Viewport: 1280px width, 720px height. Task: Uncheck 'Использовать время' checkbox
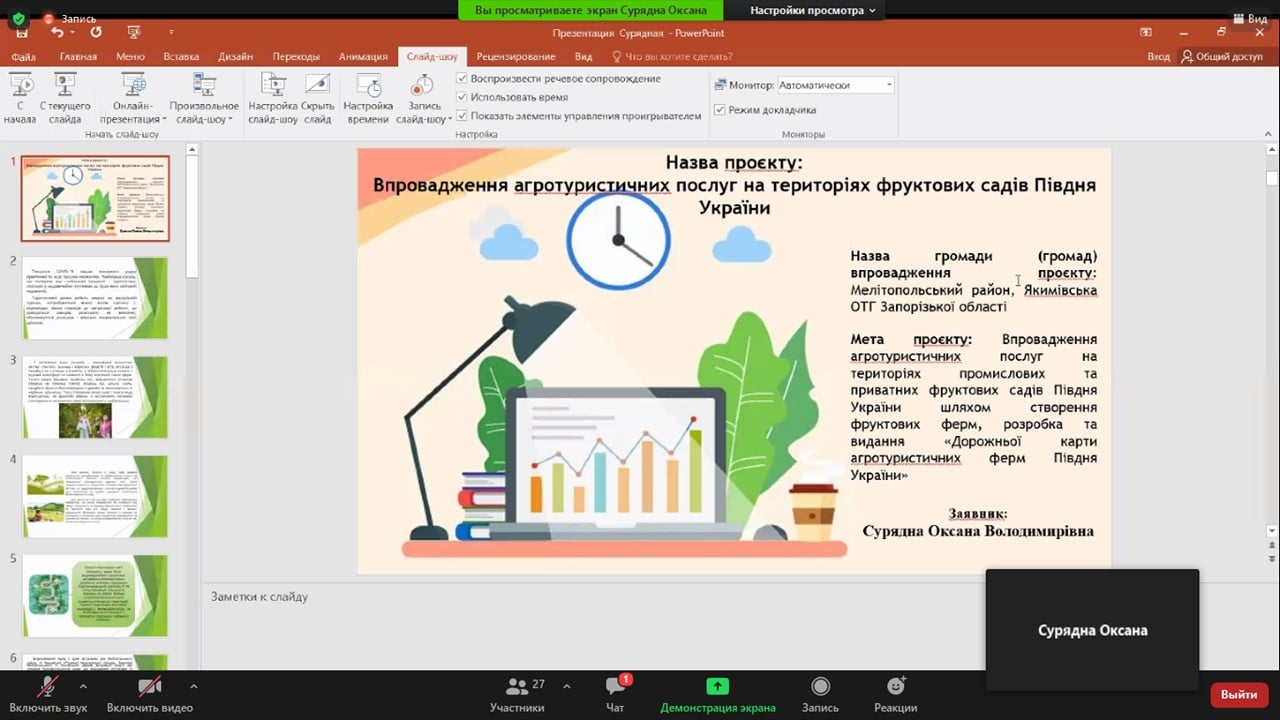tap(462, 97)
